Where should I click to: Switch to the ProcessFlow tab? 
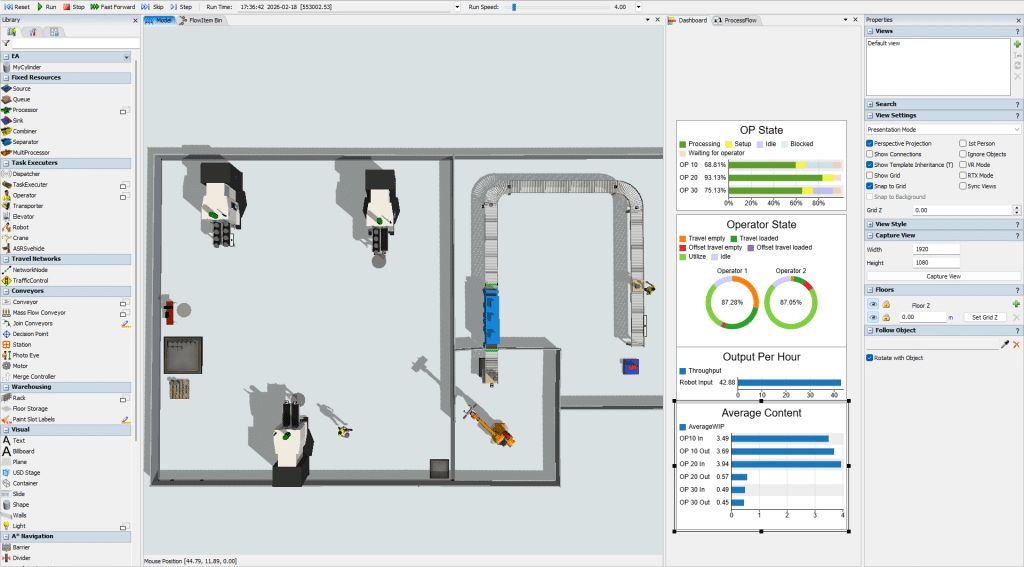(x=740, y=20)
